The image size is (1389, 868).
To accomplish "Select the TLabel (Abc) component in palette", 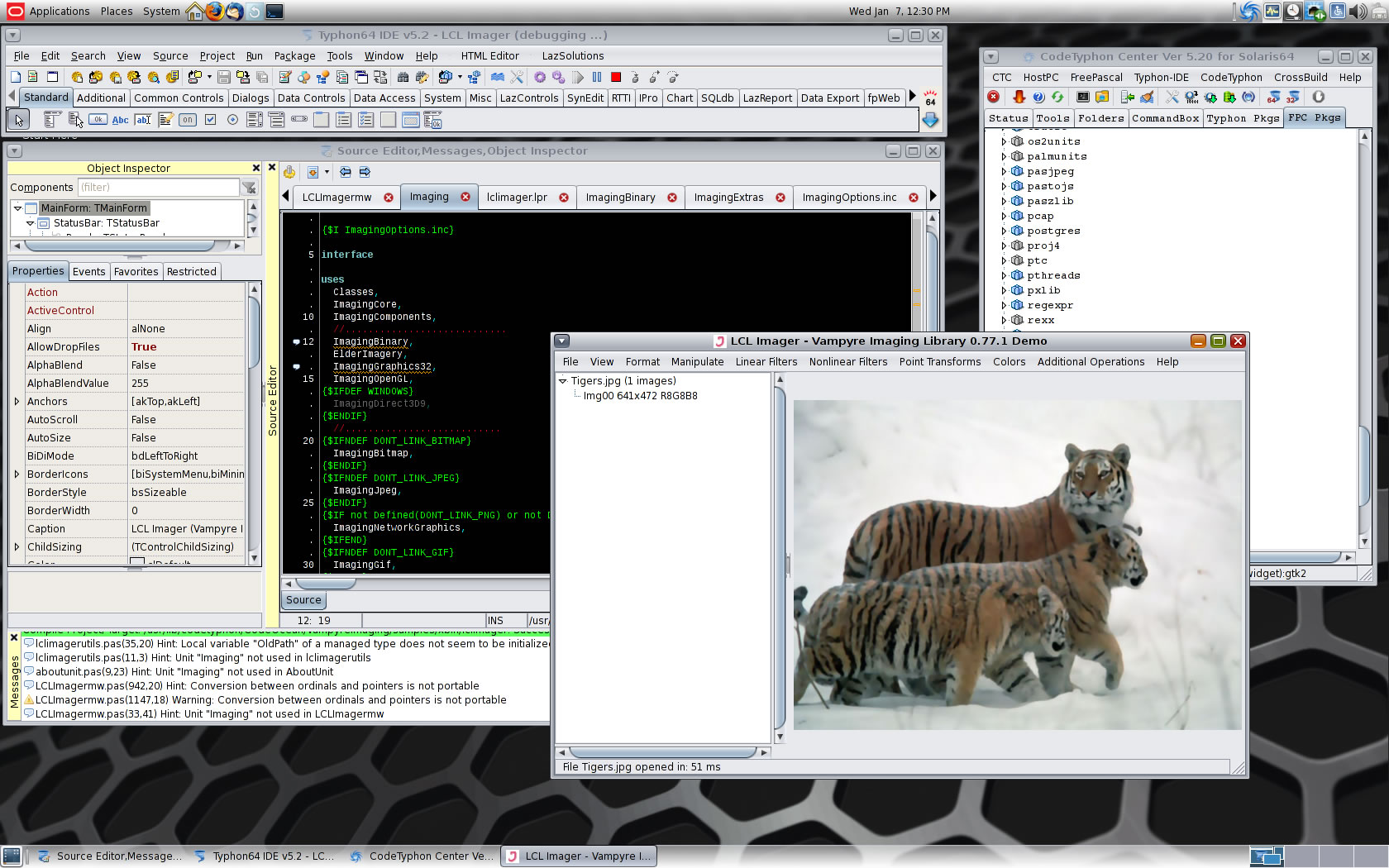I will [x=120, y=120].
